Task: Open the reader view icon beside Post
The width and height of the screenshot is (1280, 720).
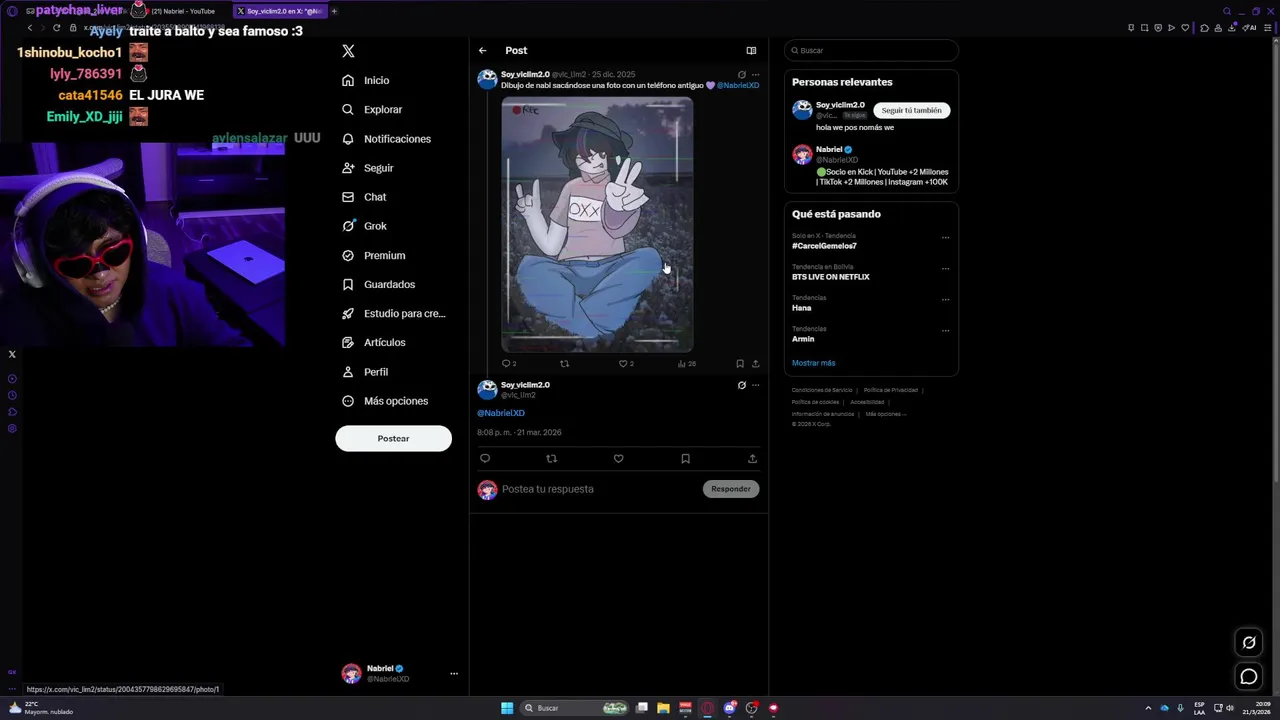Action: click(x=751, y=50)
